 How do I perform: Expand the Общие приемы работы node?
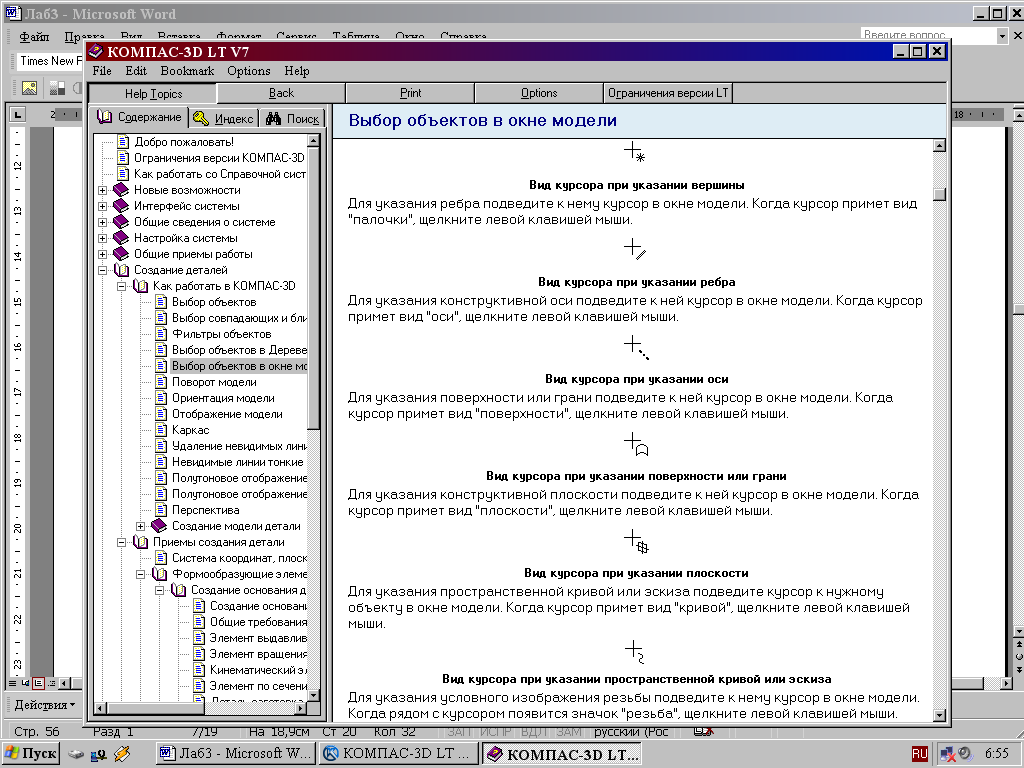[103, 254]
